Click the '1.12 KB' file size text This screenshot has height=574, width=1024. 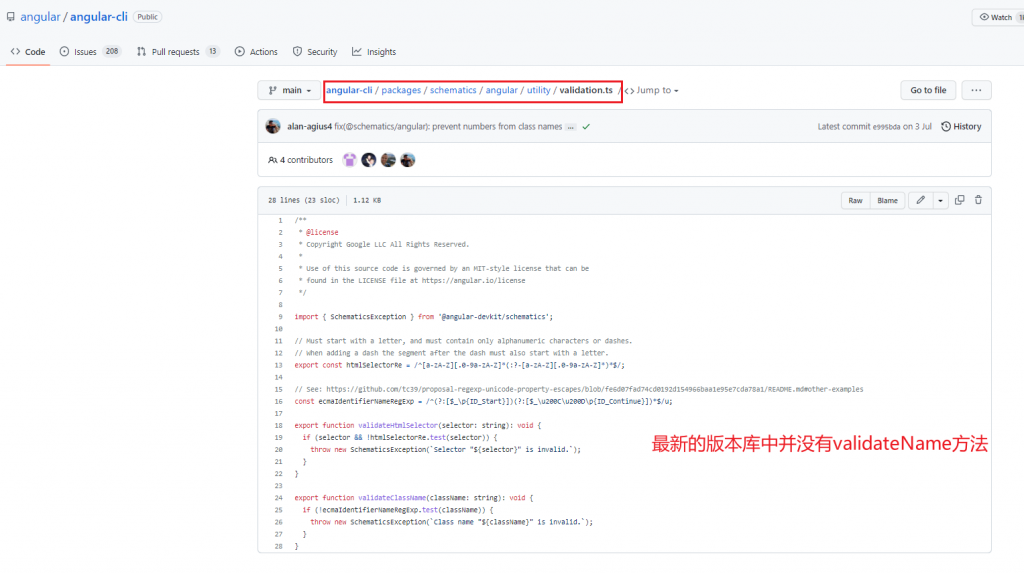point(367,200)
